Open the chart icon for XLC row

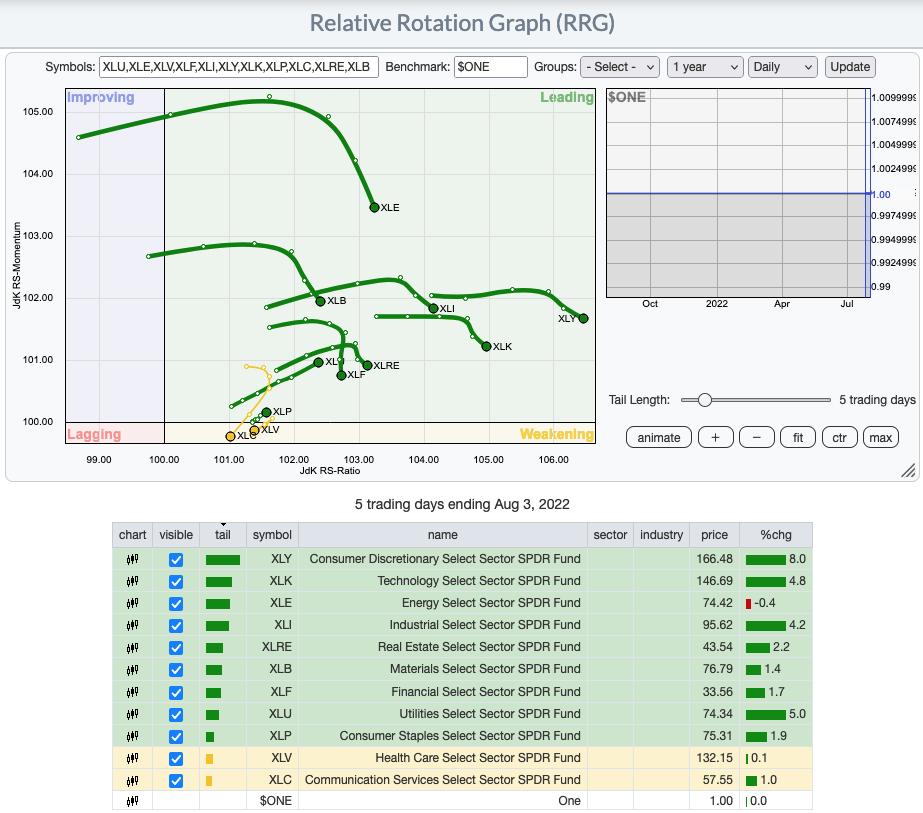tap(132, 780)
